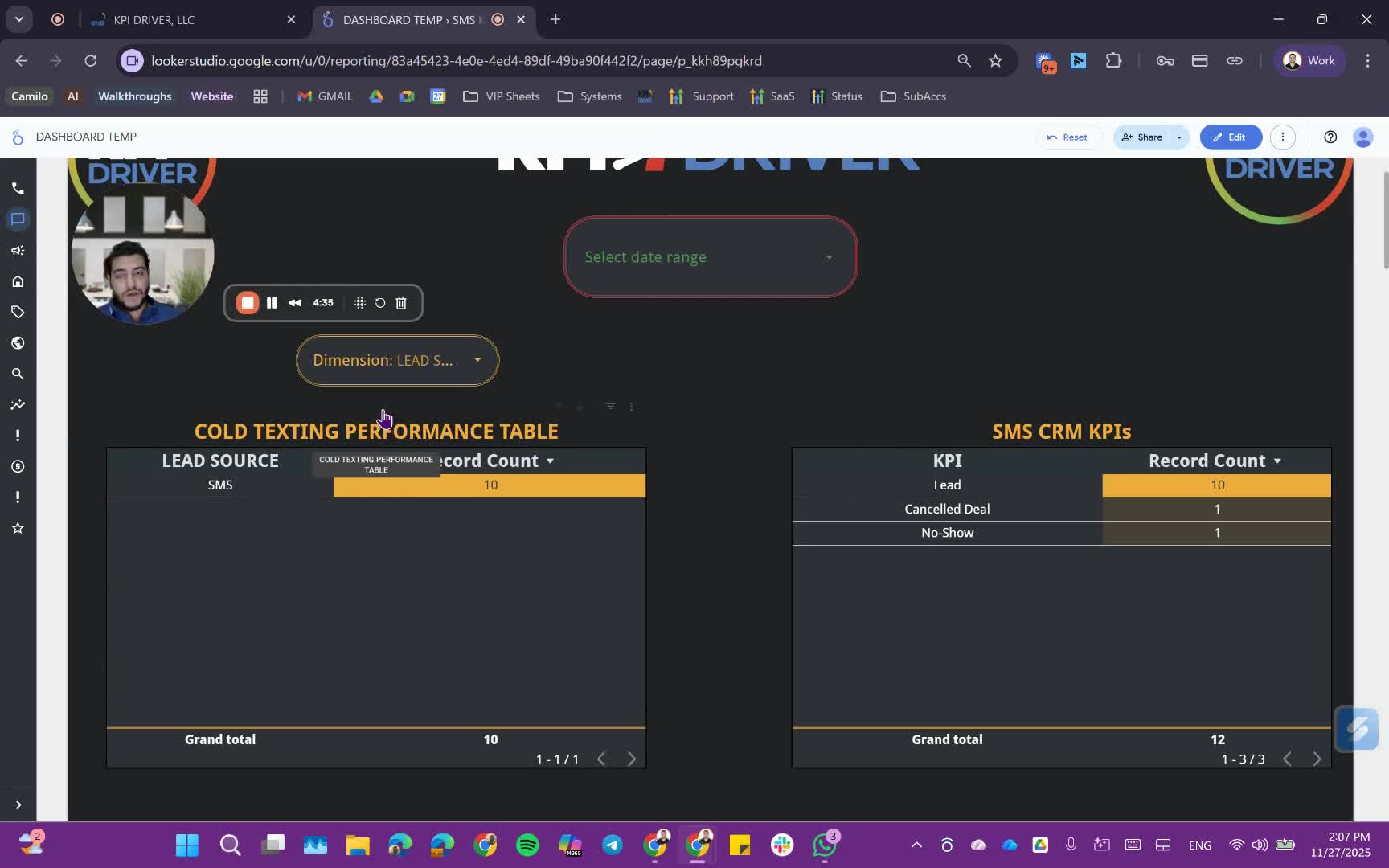The image size is (1389, 868).
Task: Open a new browser tab
Action: coord(555,19)
